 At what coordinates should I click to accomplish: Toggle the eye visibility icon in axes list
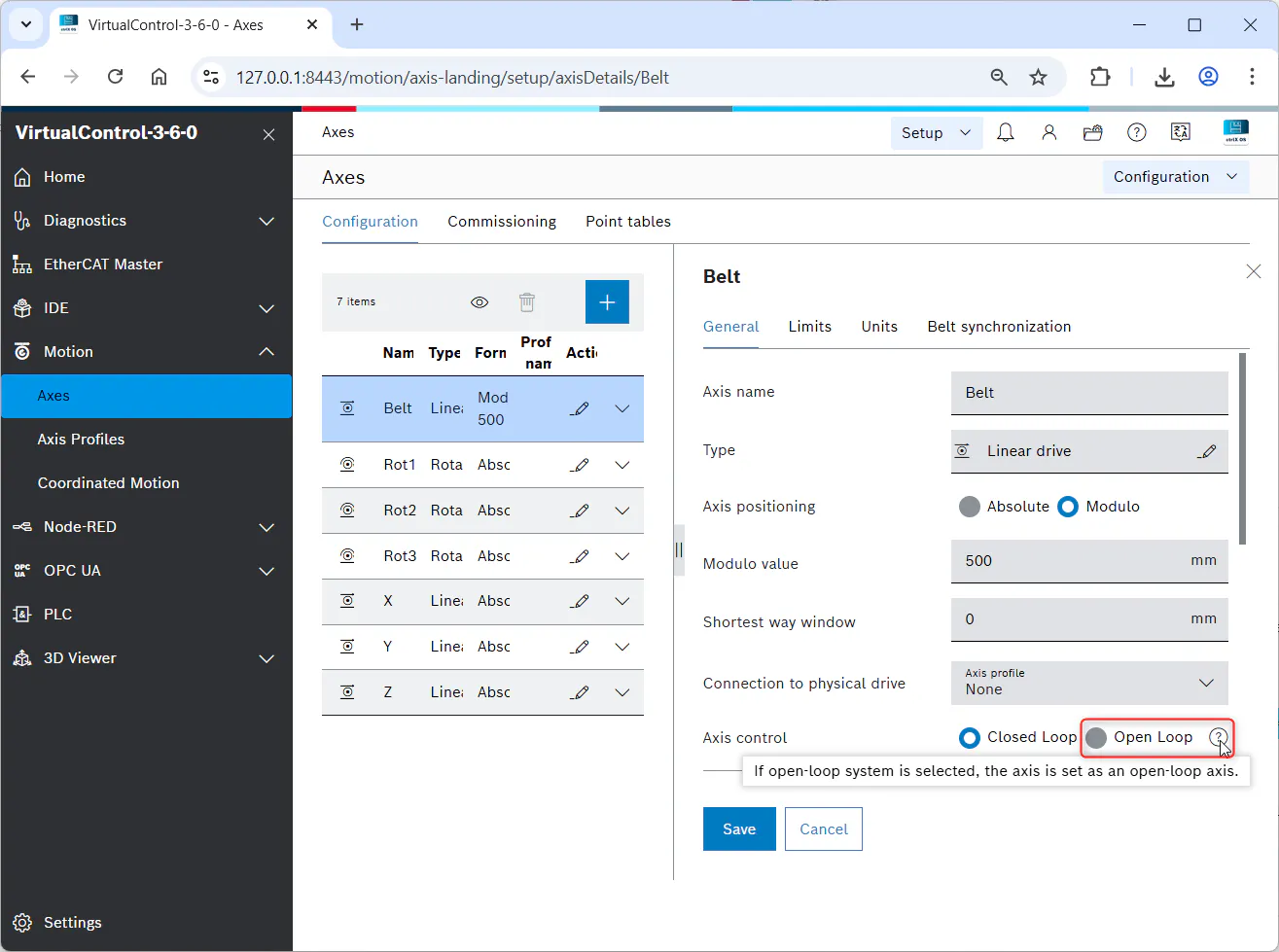(x=480, y=302)
